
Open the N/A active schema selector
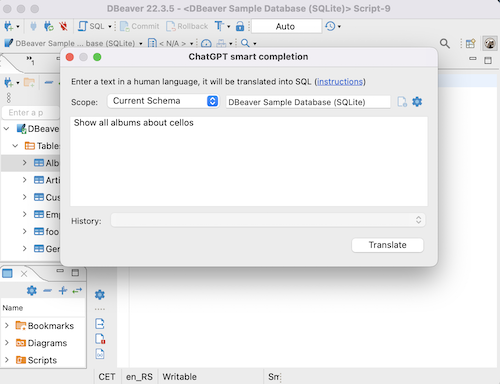[x=170, y=43]
